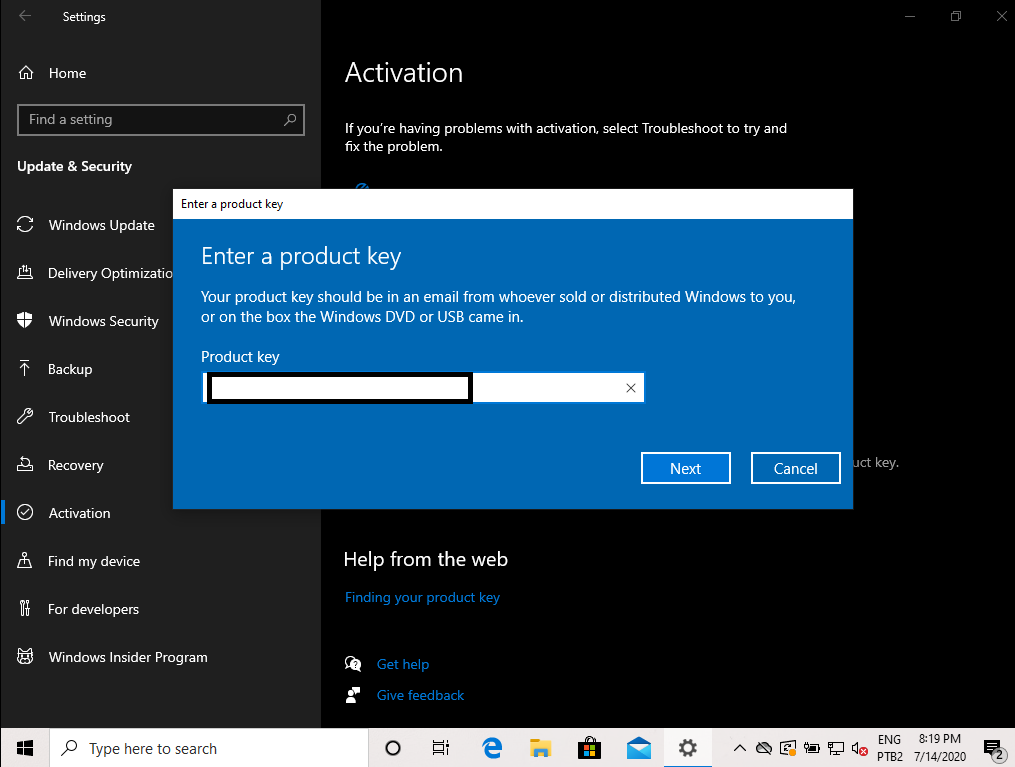Viewport: 1015px width, 767px height.
Task: Open Task View on taskbar
Action: pos(441,748)
